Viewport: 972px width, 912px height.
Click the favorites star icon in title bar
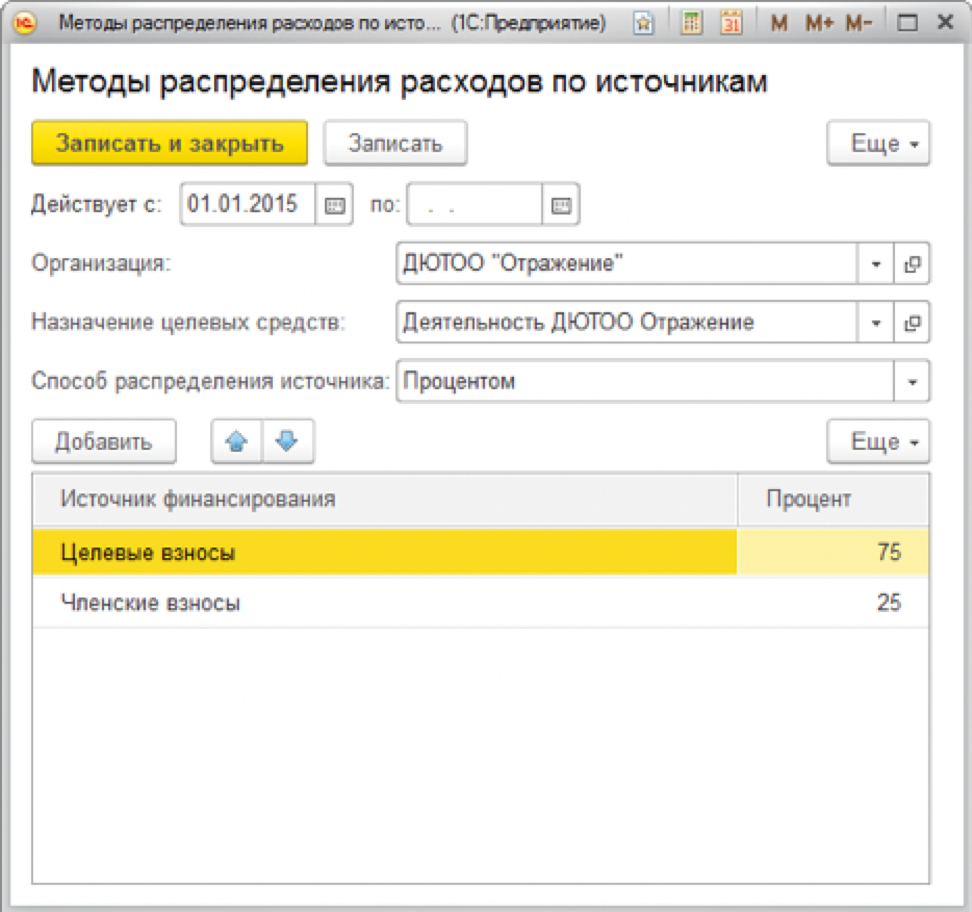645,23
